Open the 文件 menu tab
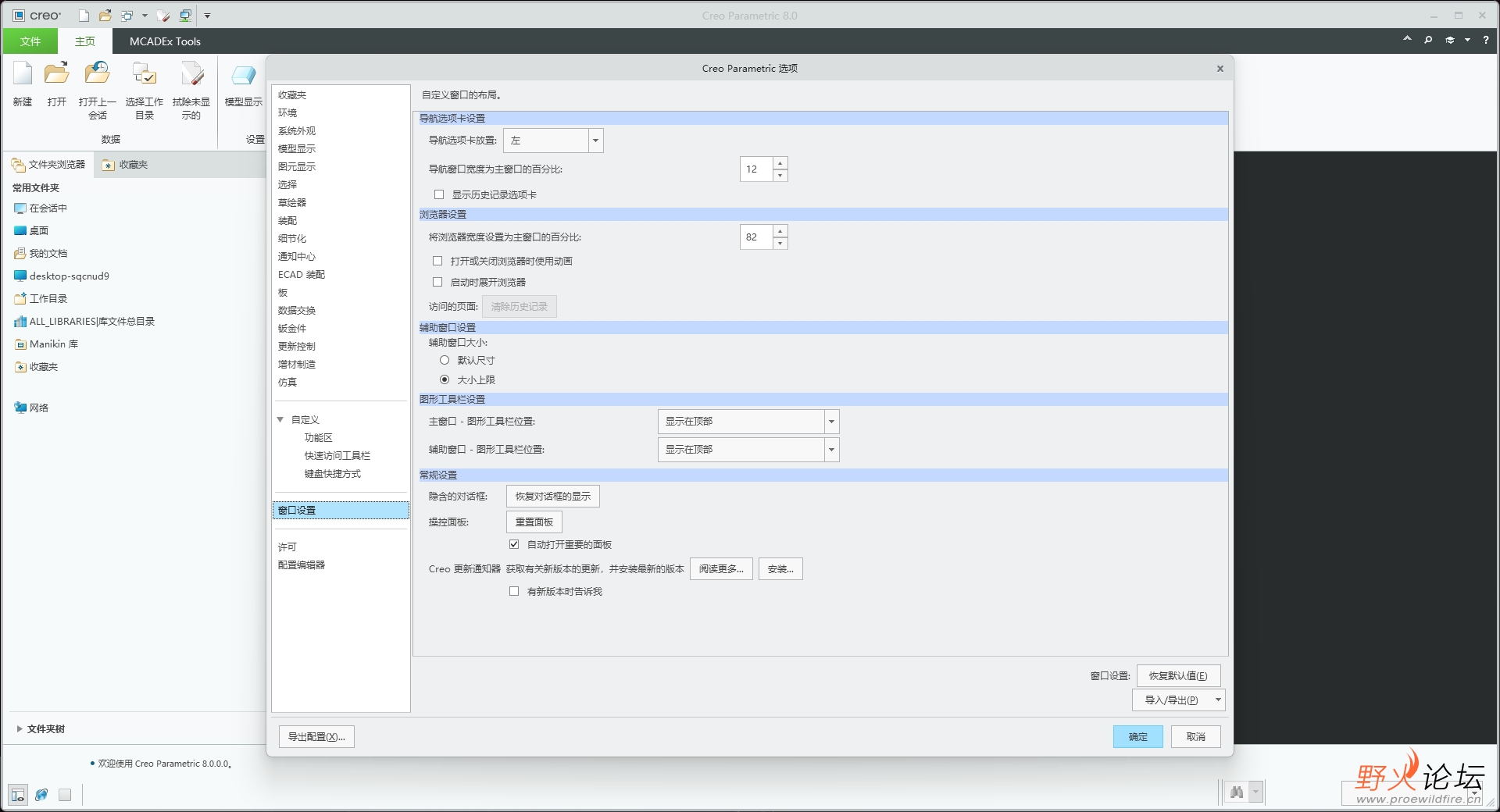Screen dimensions: 1500x812 (30, 41)
